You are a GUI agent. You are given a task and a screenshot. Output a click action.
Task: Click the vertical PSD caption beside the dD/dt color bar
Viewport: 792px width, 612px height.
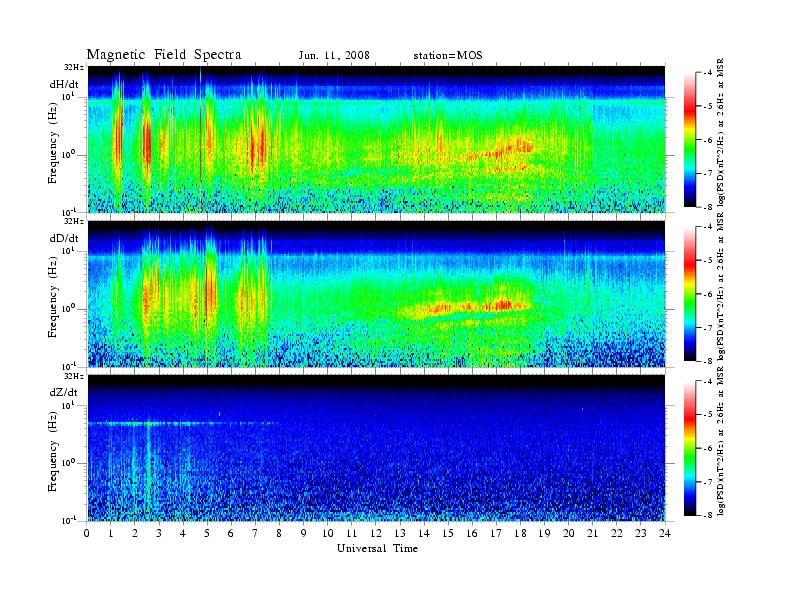coord(722,286)
